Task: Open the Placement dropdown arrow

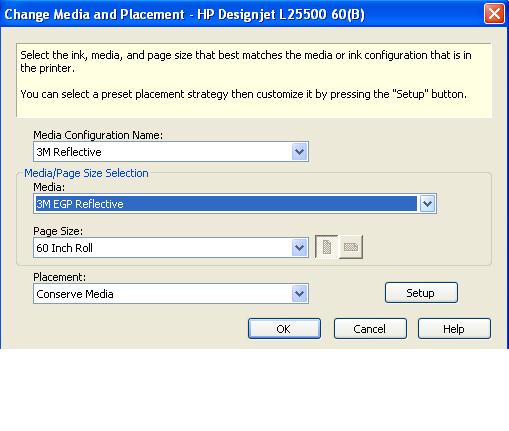Action: (299, 294)
